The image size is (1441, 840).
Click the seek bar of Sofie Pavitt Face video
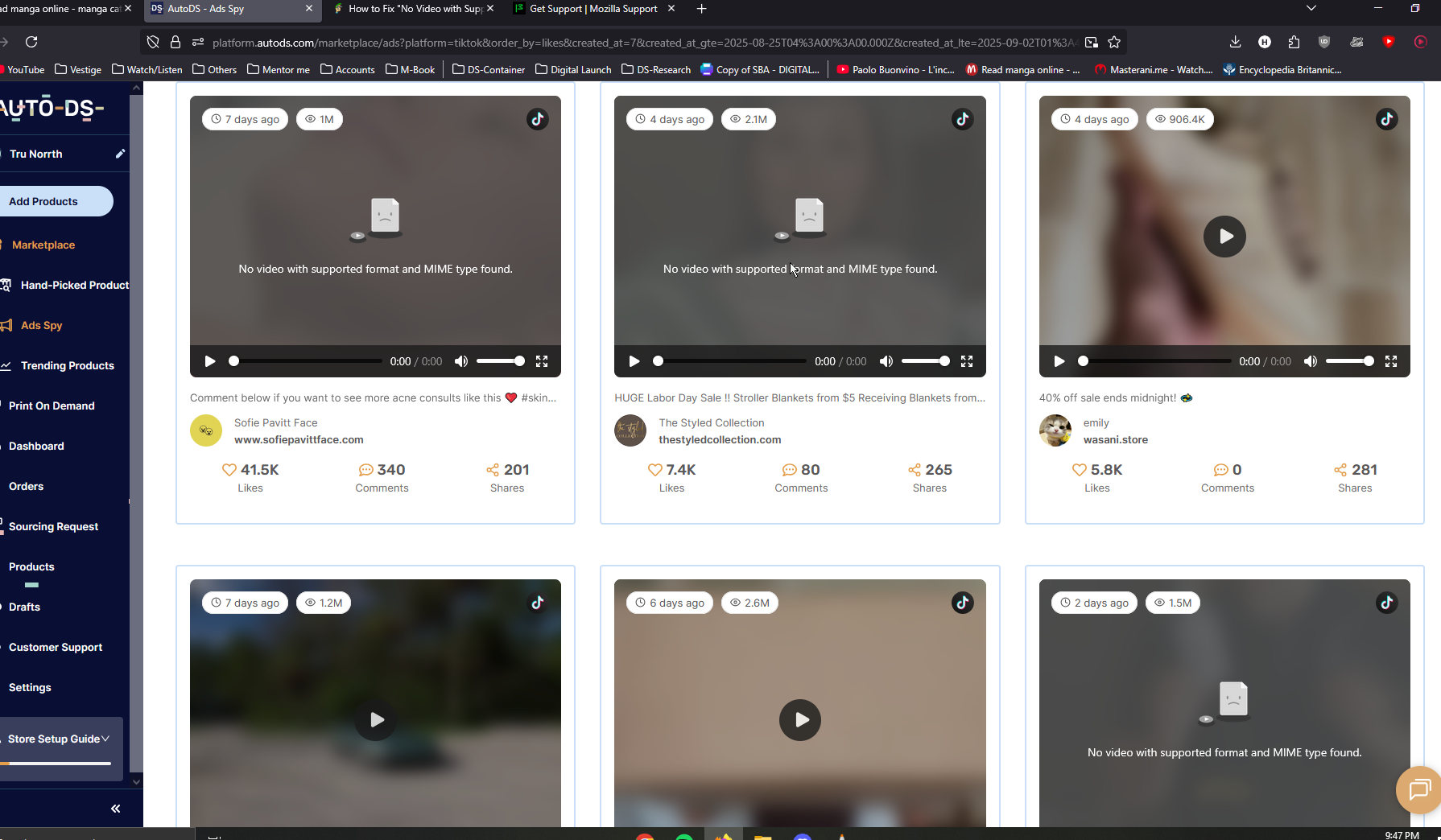click(308, 361)
